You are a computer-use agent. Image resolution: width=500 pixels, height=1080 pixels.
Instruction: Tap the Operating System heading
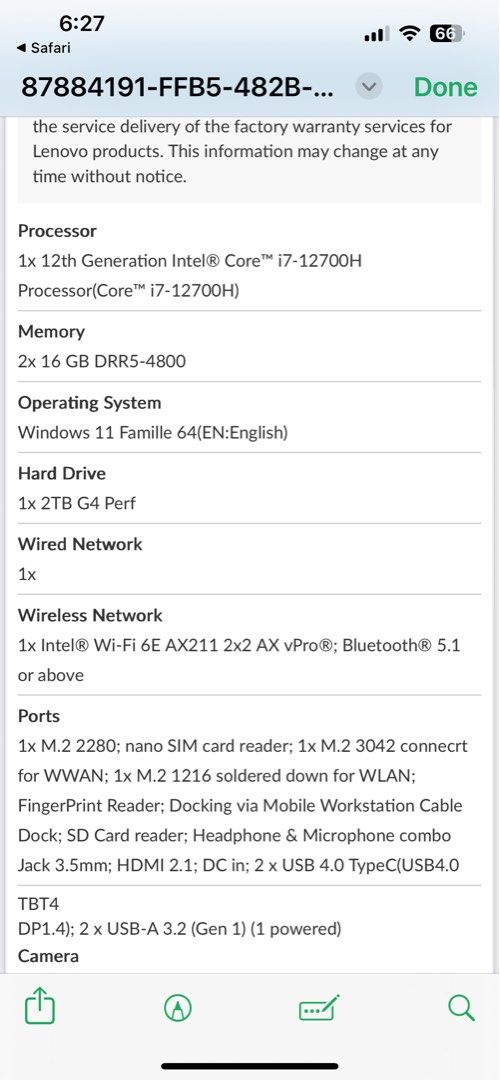coord(90,403)
